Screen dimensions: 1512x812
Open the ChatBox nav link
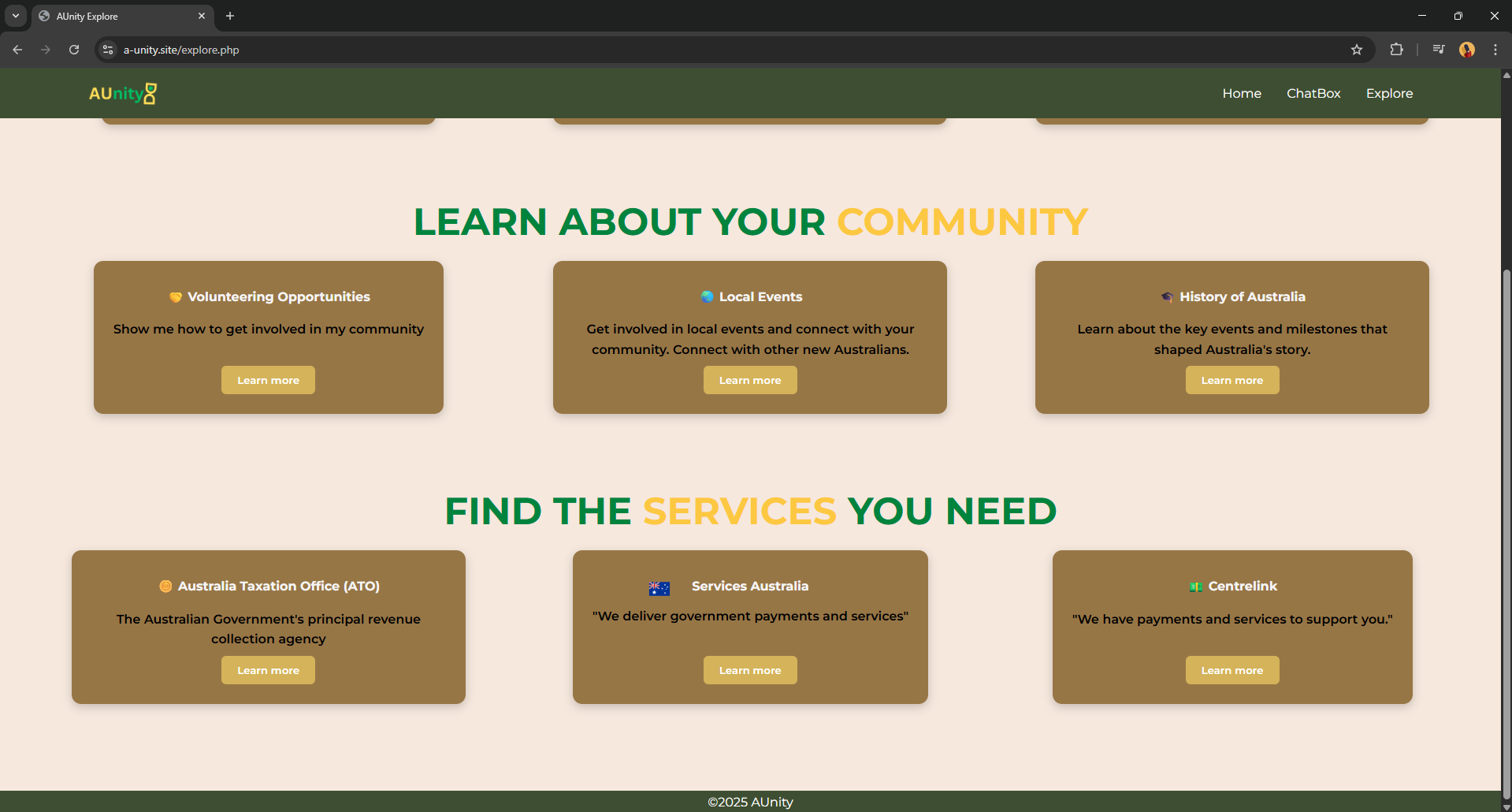tap(1313, 93)
